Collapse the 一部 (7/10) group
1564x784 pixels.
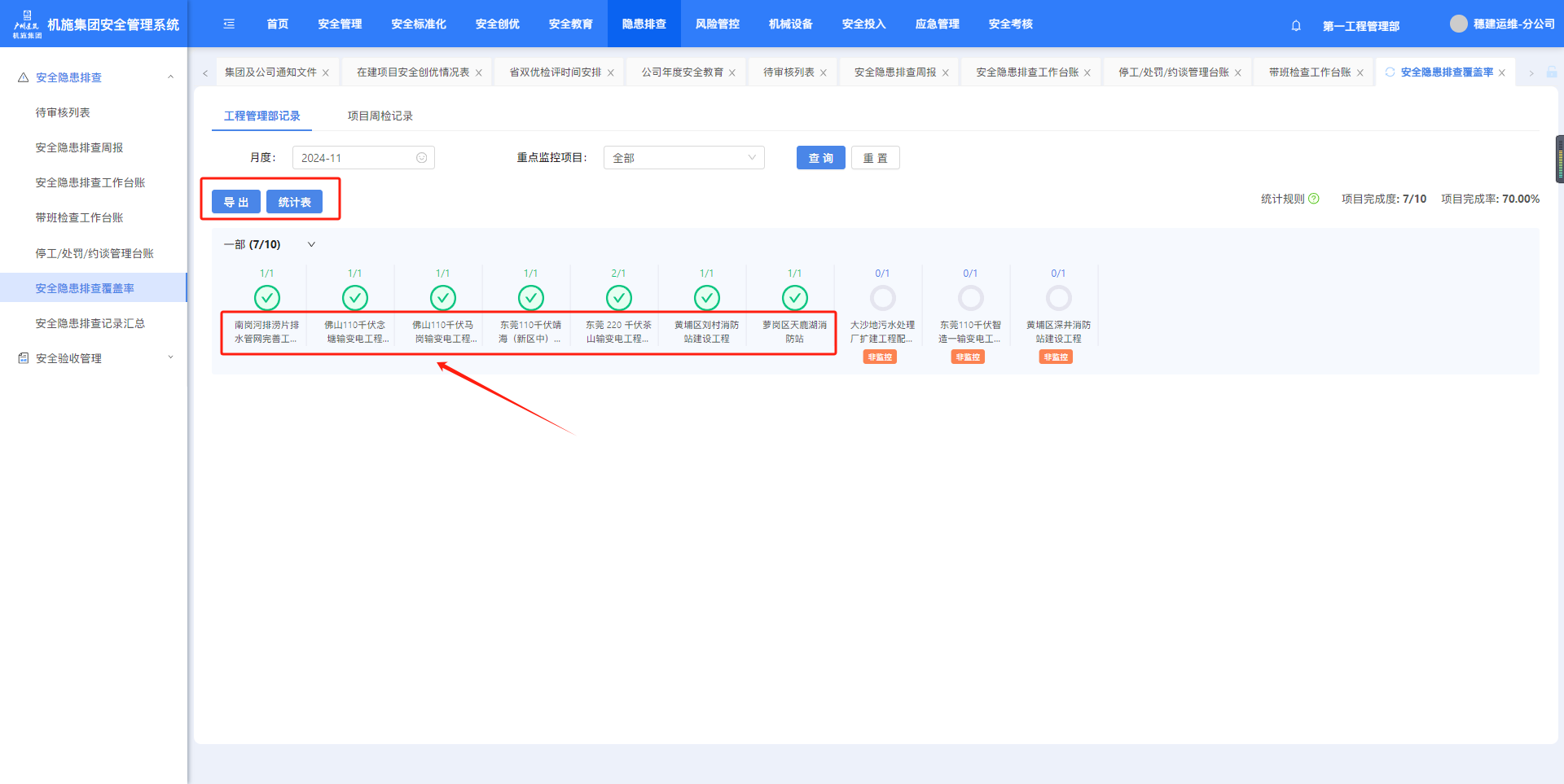coord(311,244)
